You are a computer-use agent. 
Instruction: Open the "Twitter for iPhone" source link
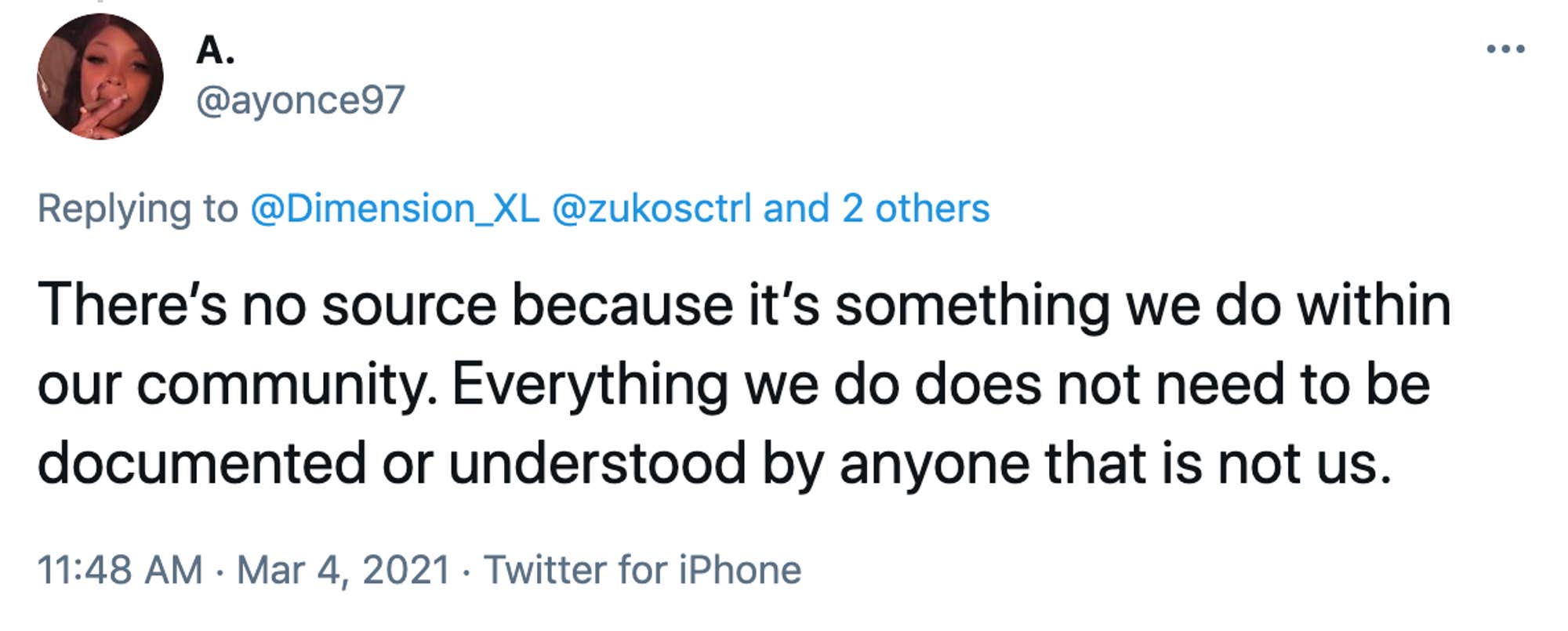tap(642, 570)
